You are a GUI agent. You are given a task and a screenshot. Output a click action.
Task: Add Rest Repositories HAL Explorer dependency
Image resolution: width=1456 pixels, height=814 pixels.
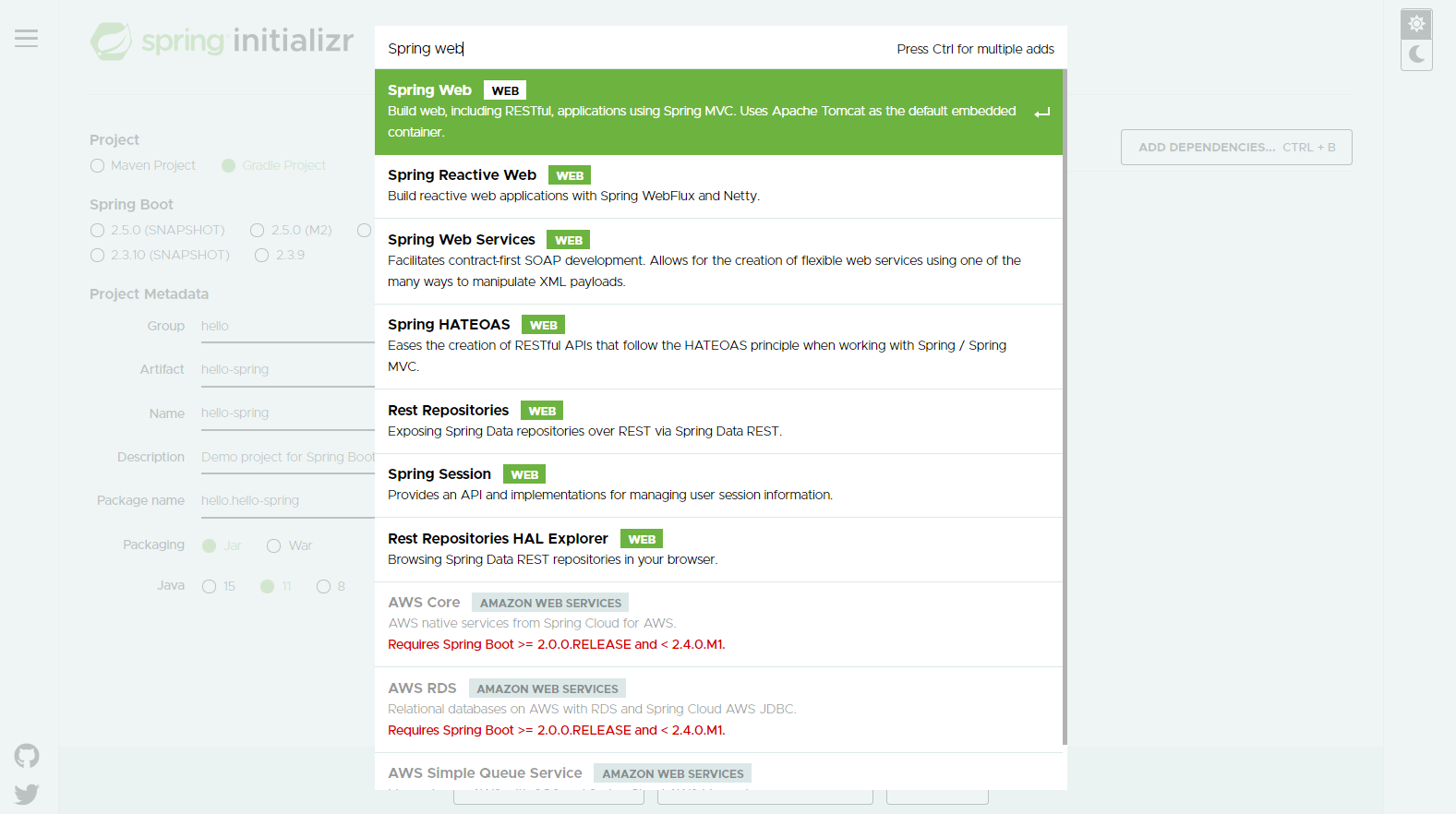pyautogui.click(x=718, y=550)
